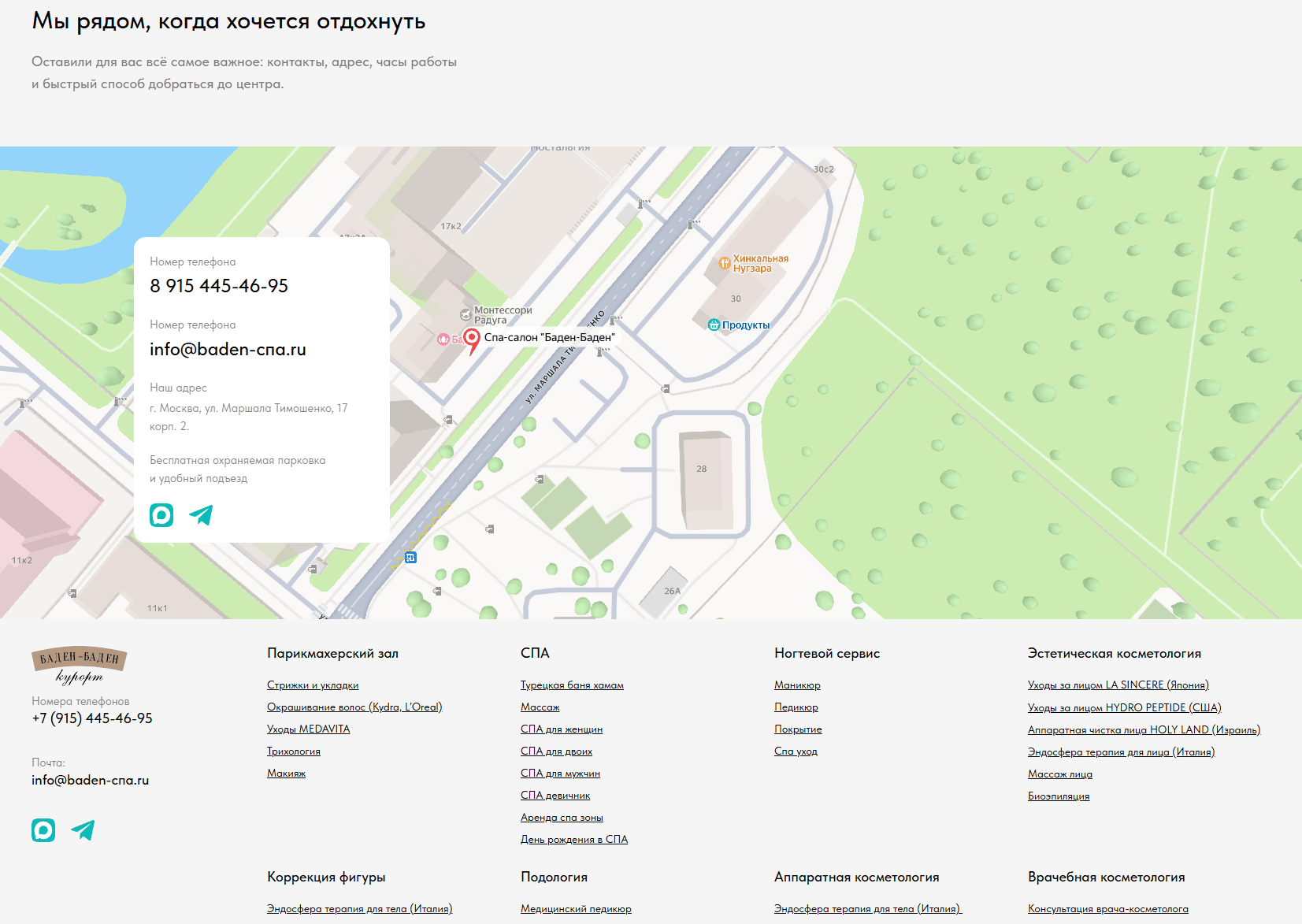Click the footer chat messenger icon

pos(43,830)
